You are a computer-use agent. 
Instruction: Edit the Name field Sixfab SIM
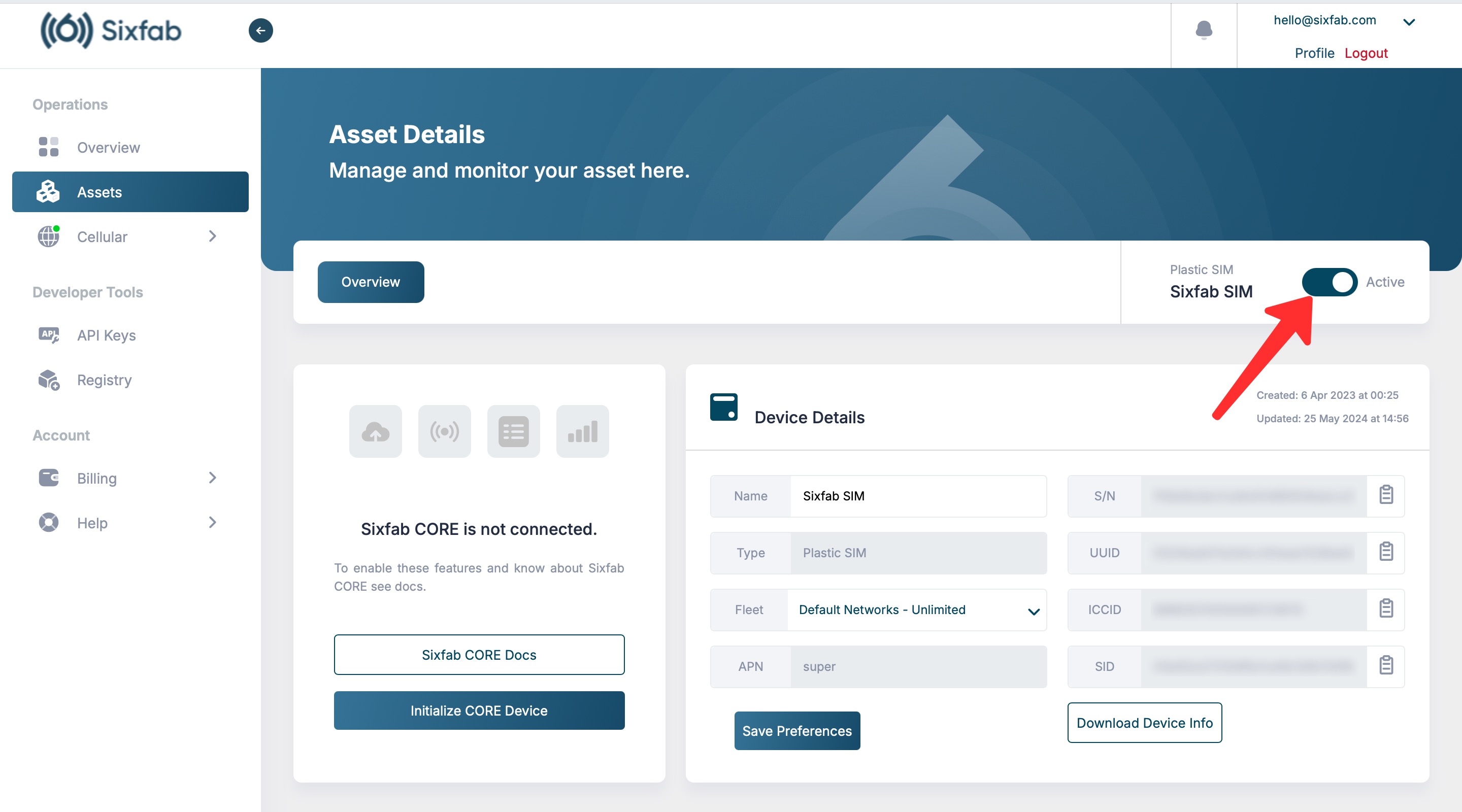[918, 496]
